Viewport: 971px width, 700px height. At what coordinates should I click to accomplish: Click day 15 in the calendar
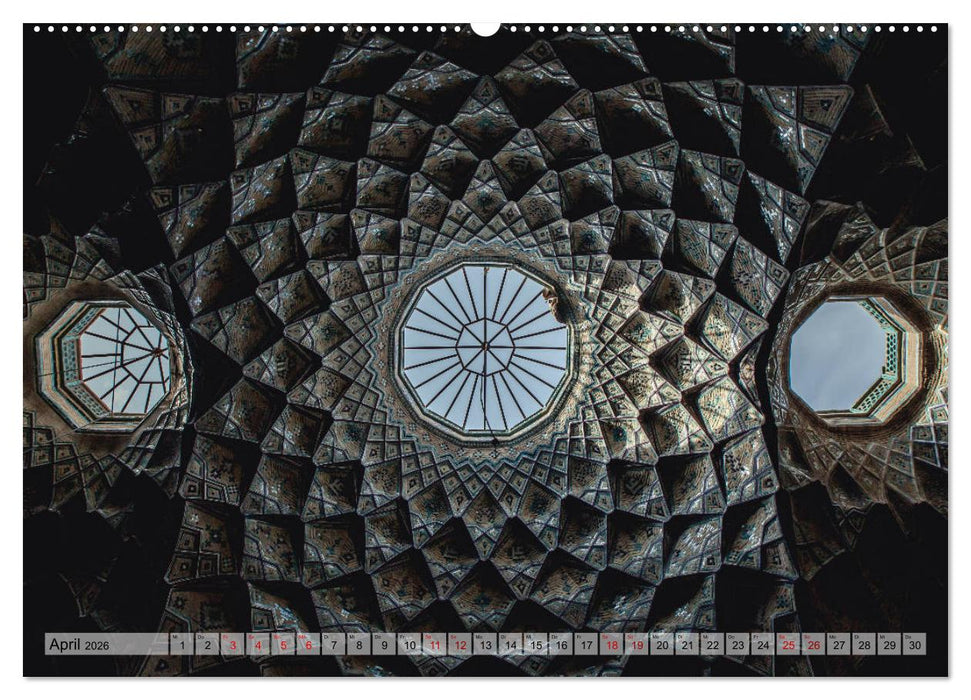click(x=536, y=645)
